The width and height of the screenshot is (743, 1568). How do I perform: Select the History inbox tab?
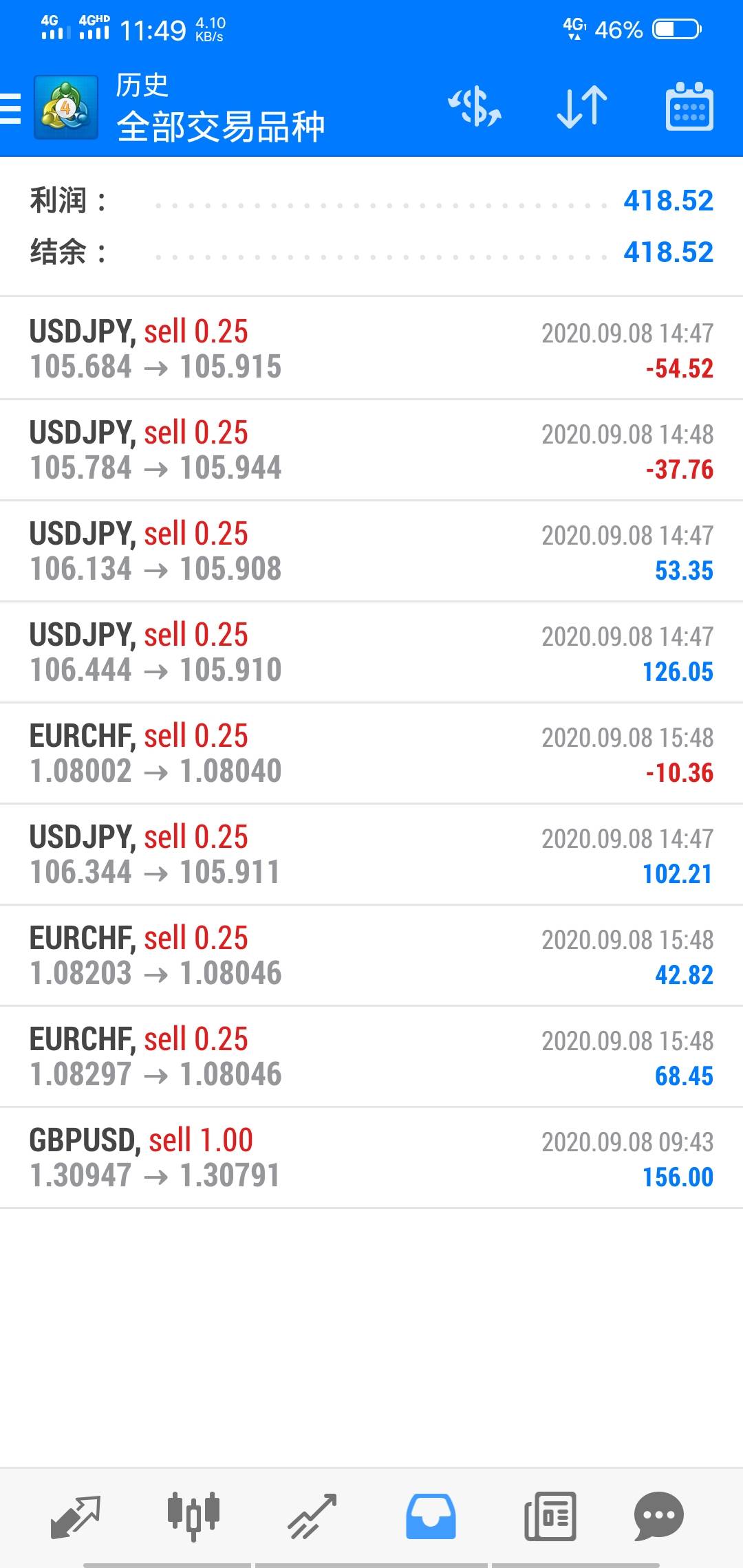431,1516
